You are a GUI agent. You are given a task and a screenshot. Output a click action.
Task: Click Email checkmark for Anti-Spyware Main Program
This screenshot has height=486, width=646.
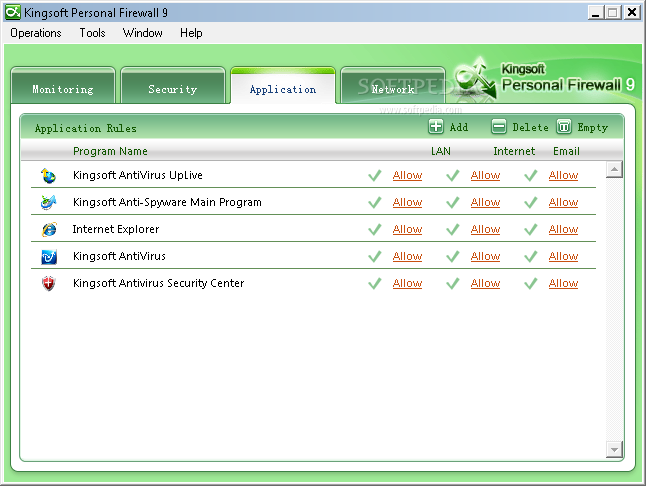[x=531, y=202]
